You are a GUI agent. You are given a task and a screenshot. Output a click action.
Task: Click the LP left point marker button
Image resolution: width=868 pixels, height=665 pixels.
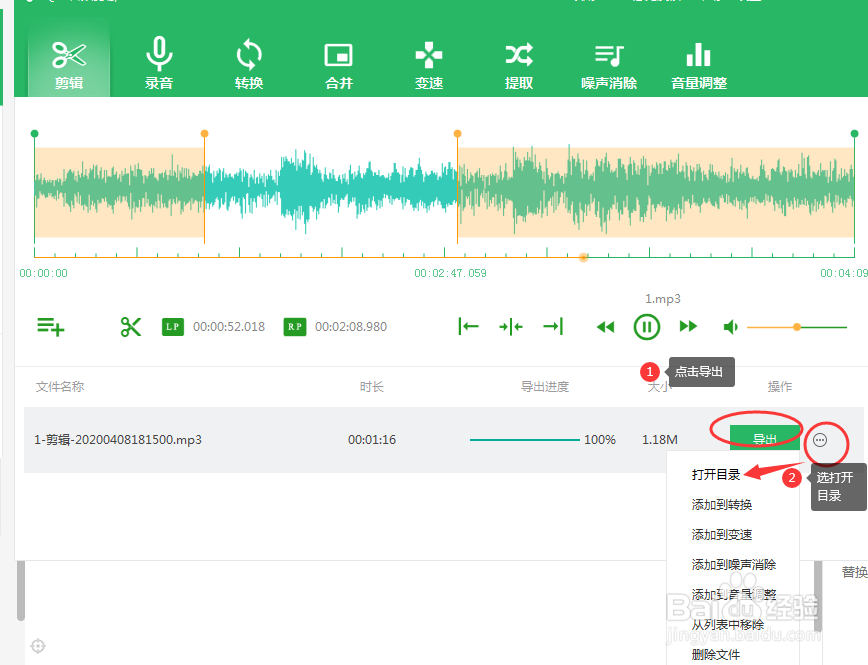173,327
